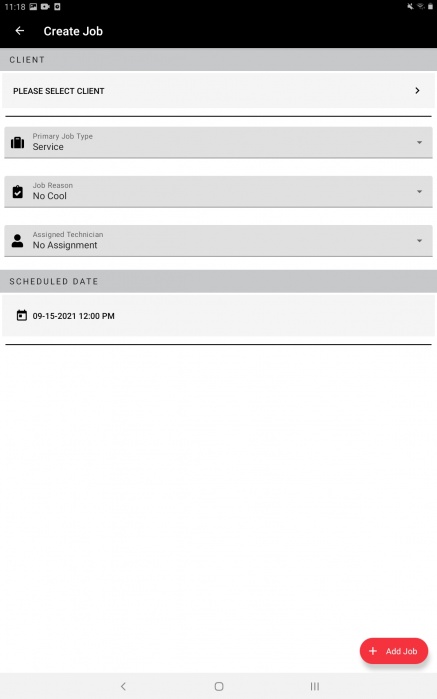Open Android recent apps icon
The width and height of the screenshot is (437, 699).
[315, 686]
